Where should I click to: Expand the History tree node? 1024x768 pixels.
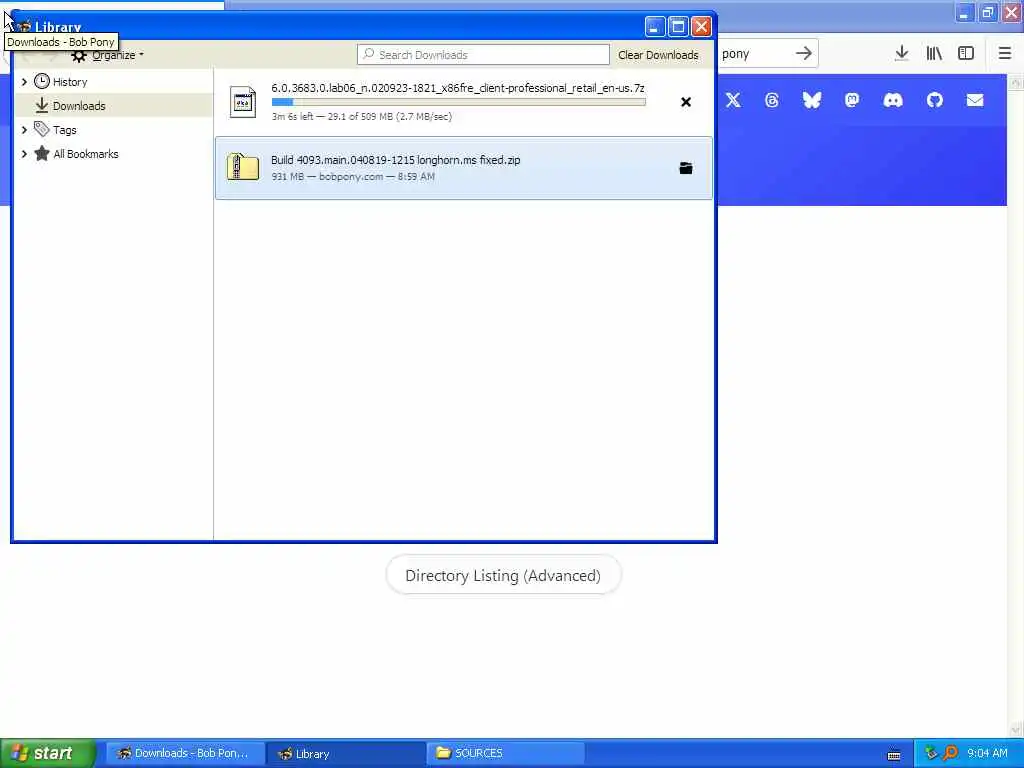(x=24, y=82)
